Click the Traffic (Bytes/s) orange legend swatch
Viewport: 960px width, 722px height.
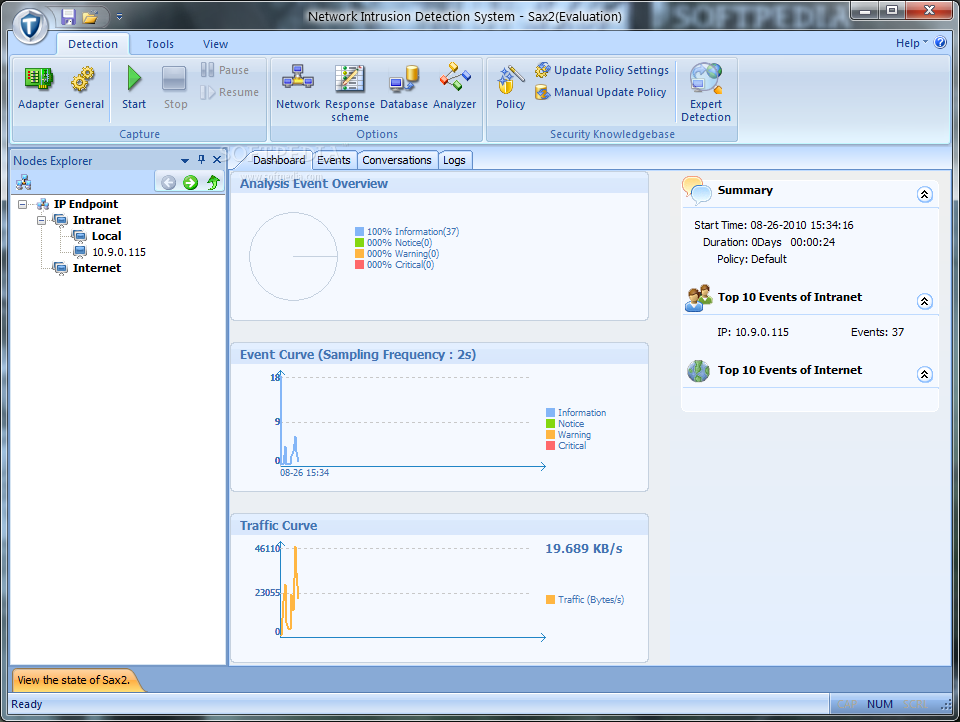[550, 600]
